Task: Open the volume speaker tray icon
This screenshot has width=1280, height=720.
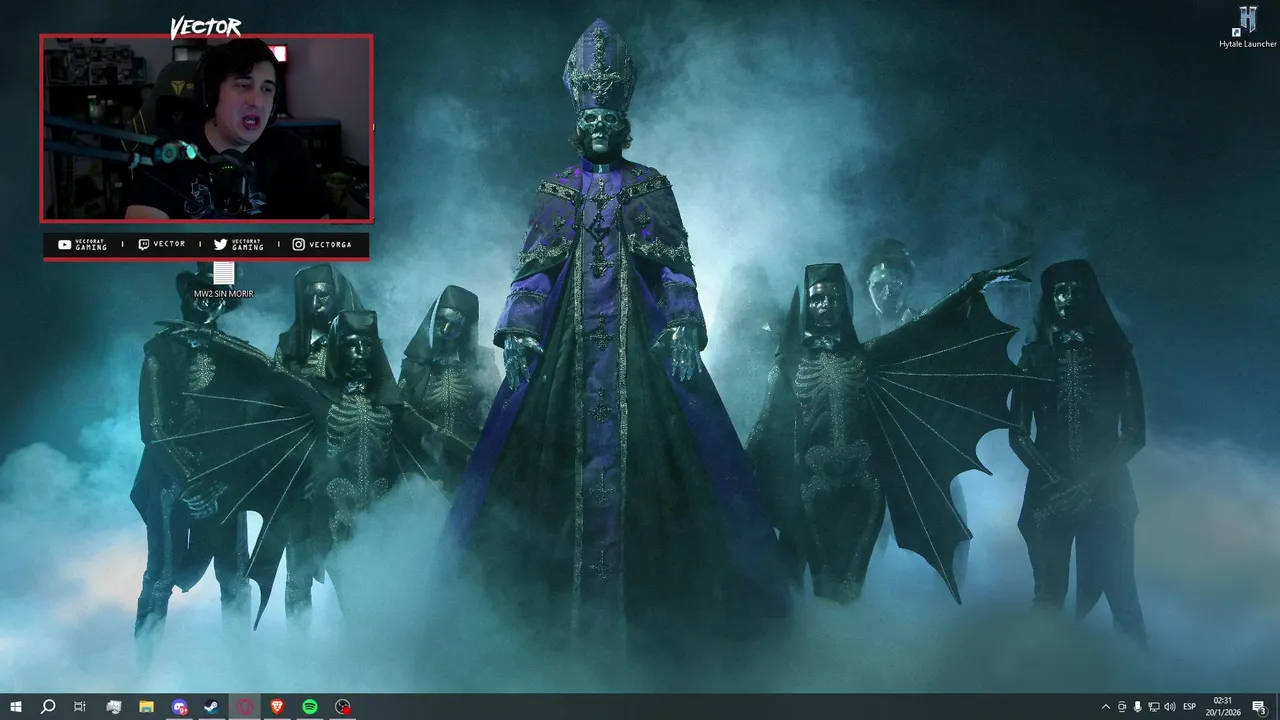Action: click(x=1170, y=707)
